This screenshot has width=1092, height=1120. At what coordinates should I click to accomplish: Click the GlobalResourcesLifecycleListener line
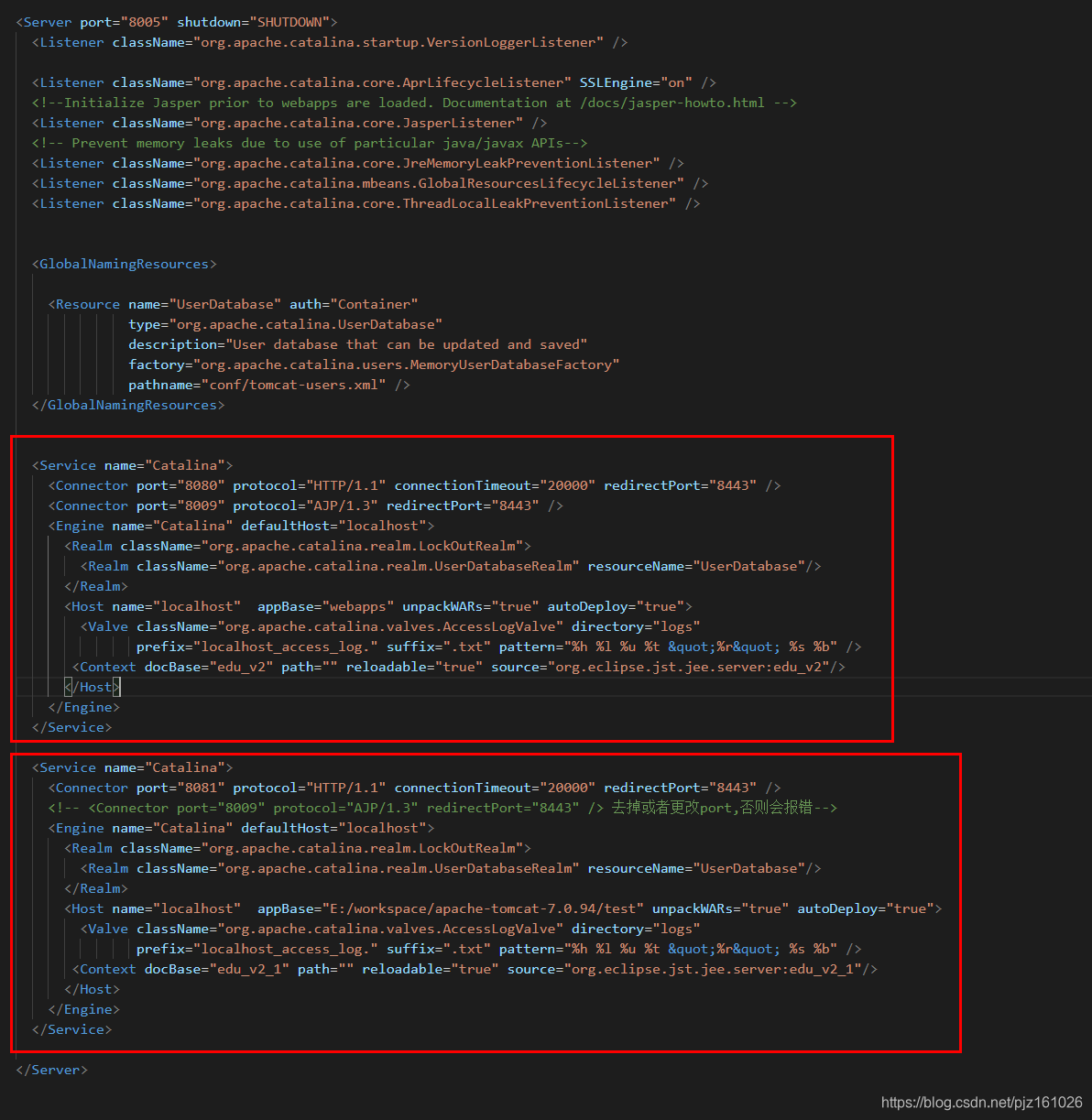tap(370, 183)
